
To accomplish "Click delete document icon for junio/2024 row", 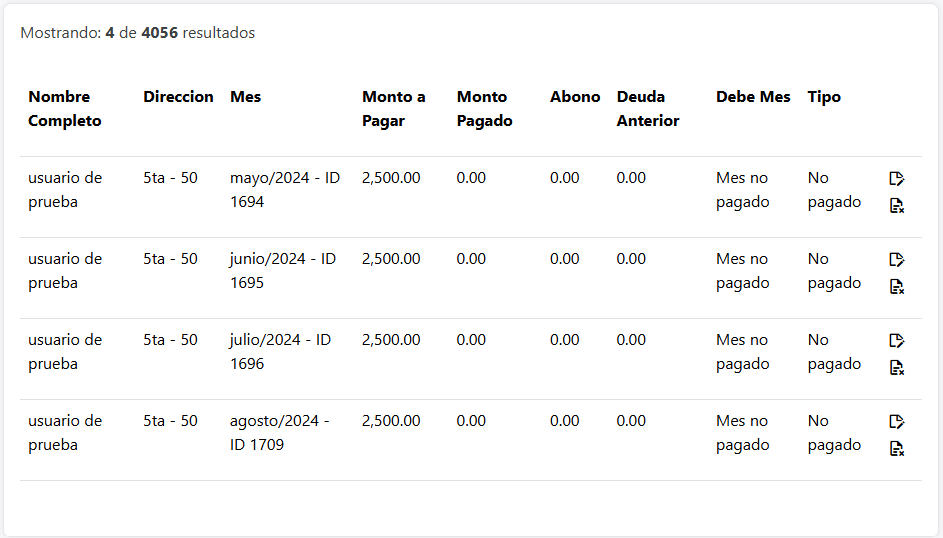I will pyautogui.click(x=897, y=287).
